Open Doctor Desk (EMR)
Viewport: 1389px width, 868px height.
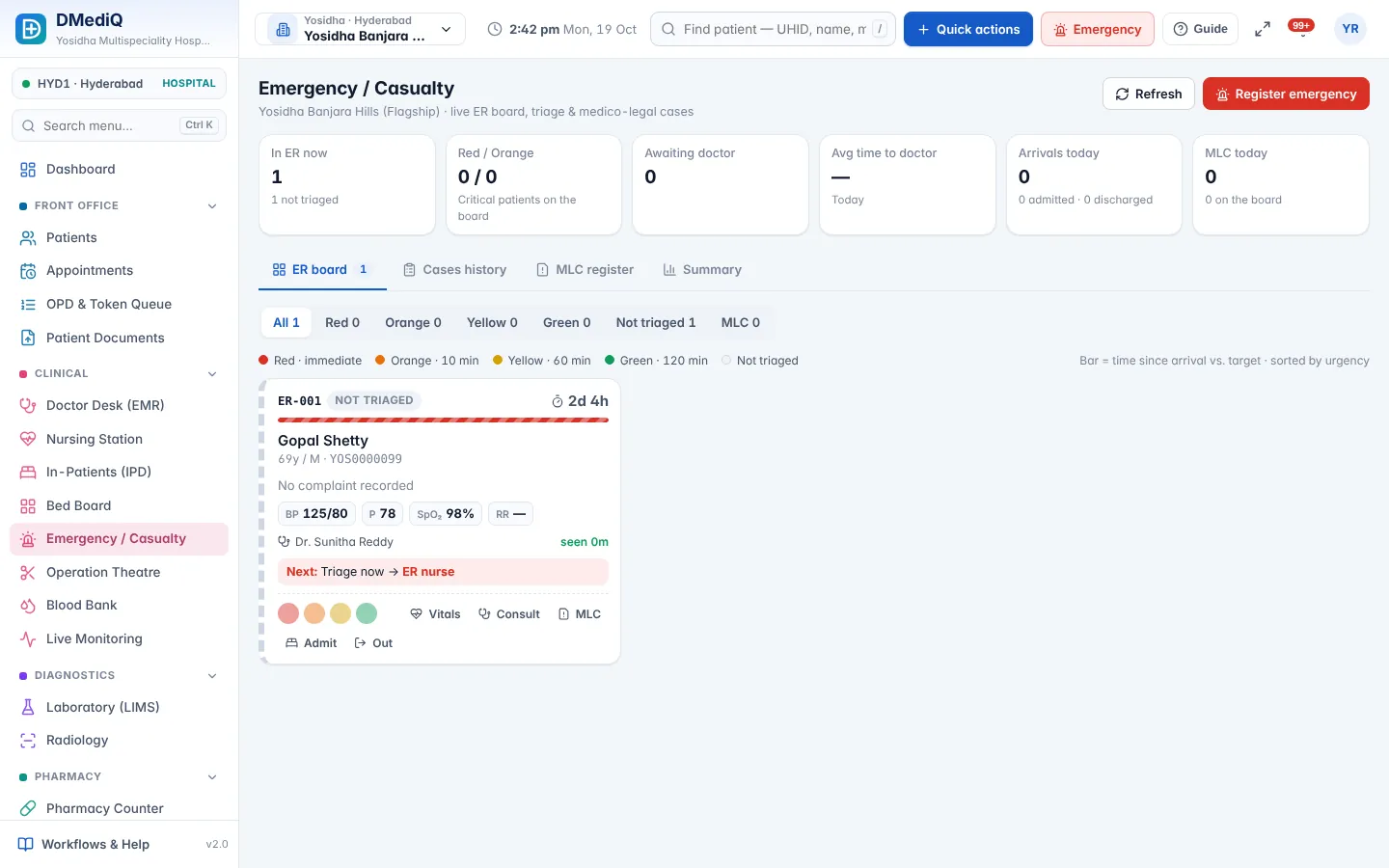click(119, 405)
